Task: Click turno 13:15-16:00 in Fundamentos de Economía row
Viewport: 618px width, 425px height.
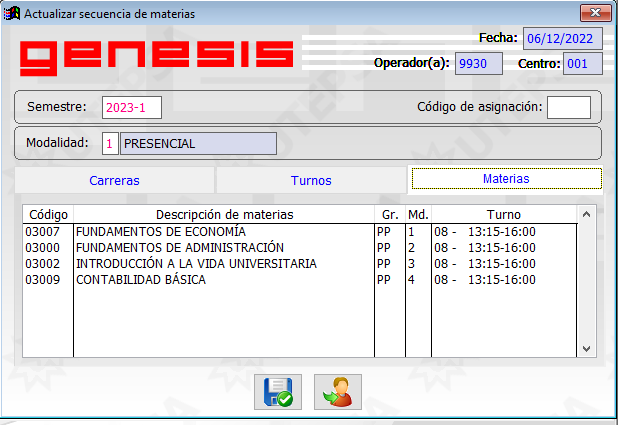Action: point(502,232)
